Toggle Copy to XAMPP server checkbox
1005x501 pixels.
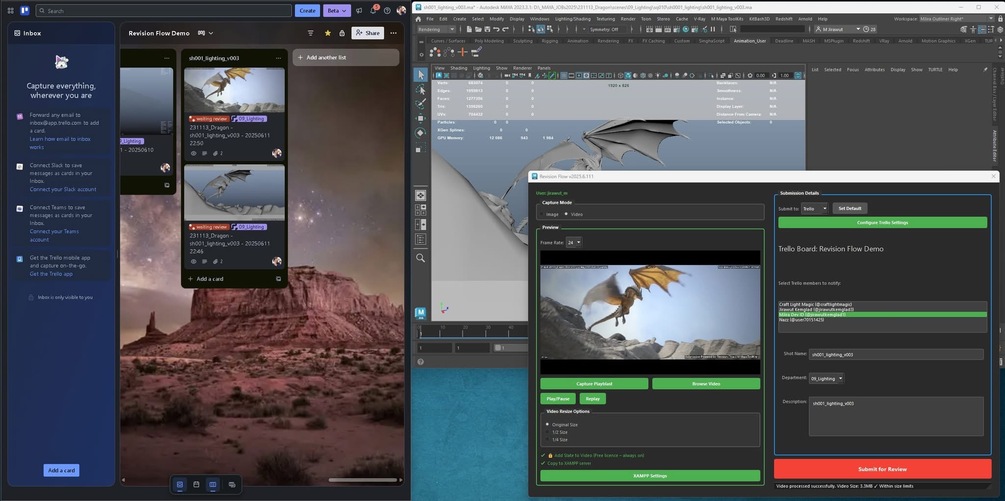click(x=543, y=462)
